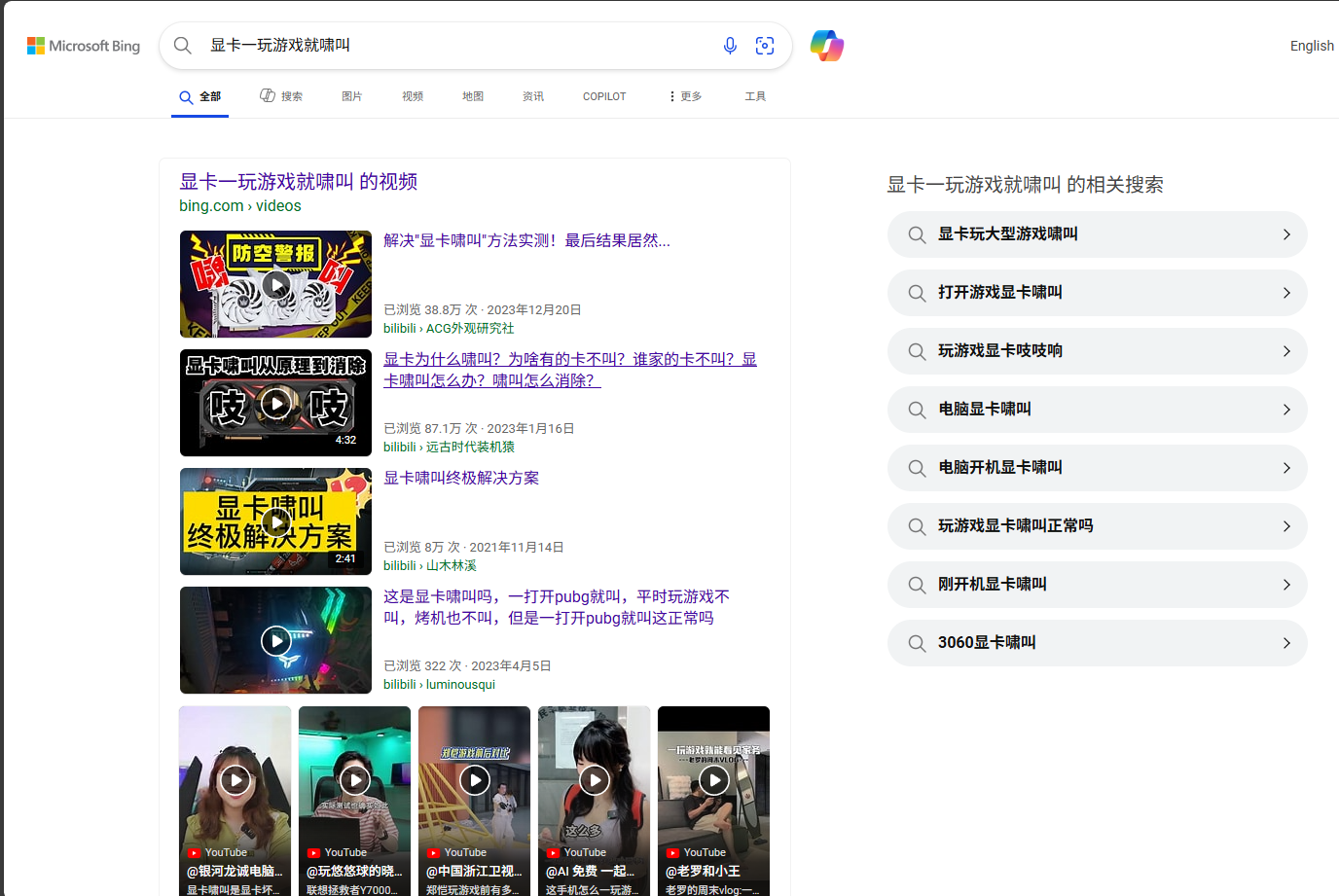Image resolution: width=1339 pixels, height=896 pixels.
Task: Open the 显卡啸叫终极解决方案 video link
Action: click(x=460, y=478)
